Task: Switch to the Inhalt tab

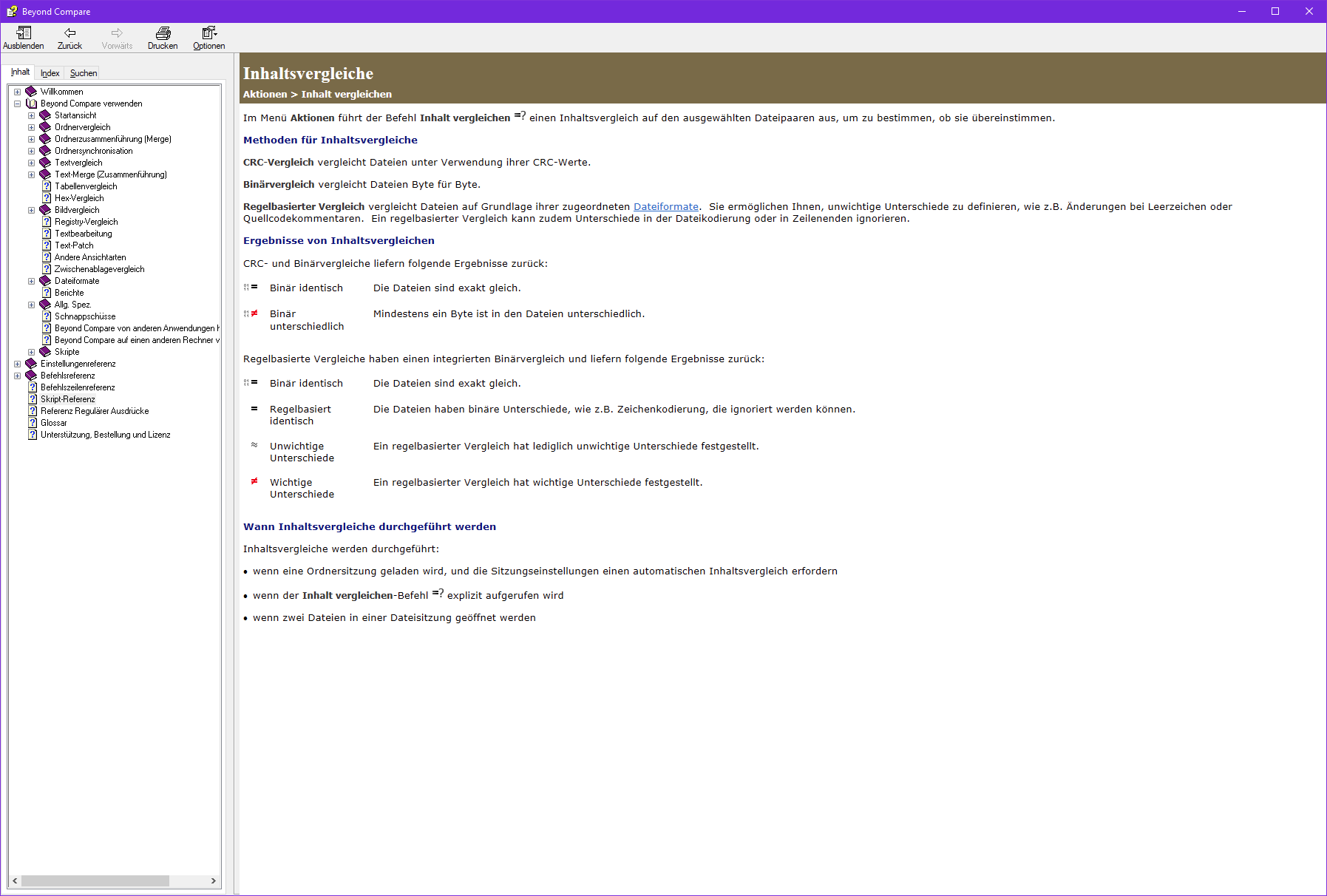Action: coord(20,72)
